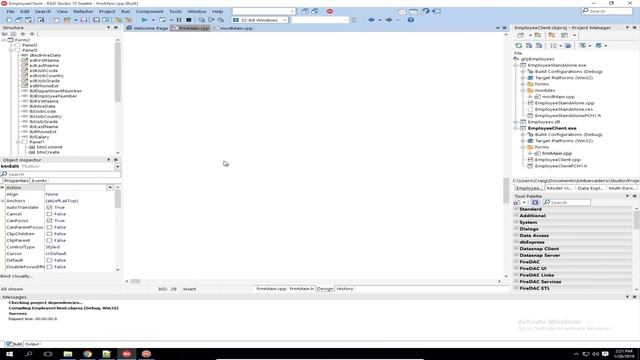640x360 pixels.
Task: Switch to the Welcome Page tab
Action: 147,28
